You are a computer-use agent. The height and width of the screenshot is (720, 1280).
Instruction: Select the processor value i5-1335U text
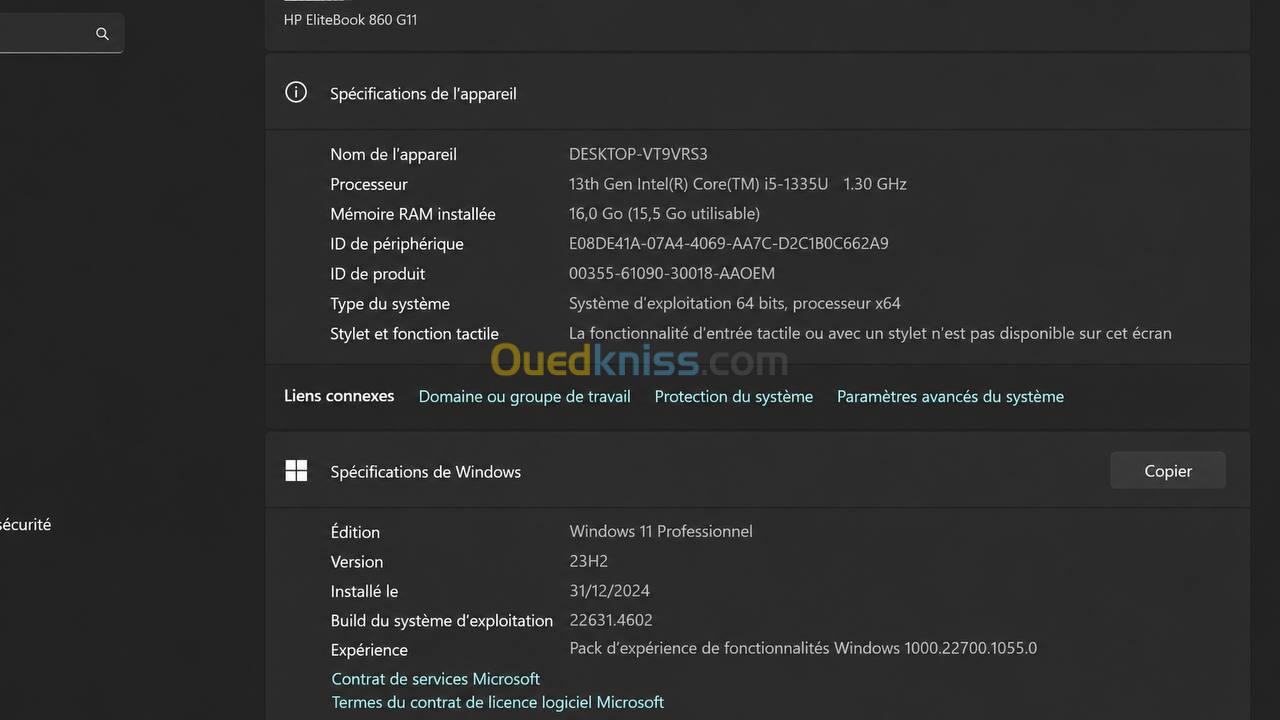tap(738, 184)
